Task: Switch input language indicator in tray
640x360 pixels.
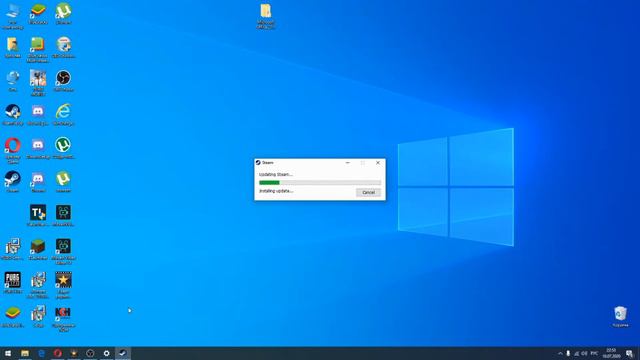Action: point(594,353)
